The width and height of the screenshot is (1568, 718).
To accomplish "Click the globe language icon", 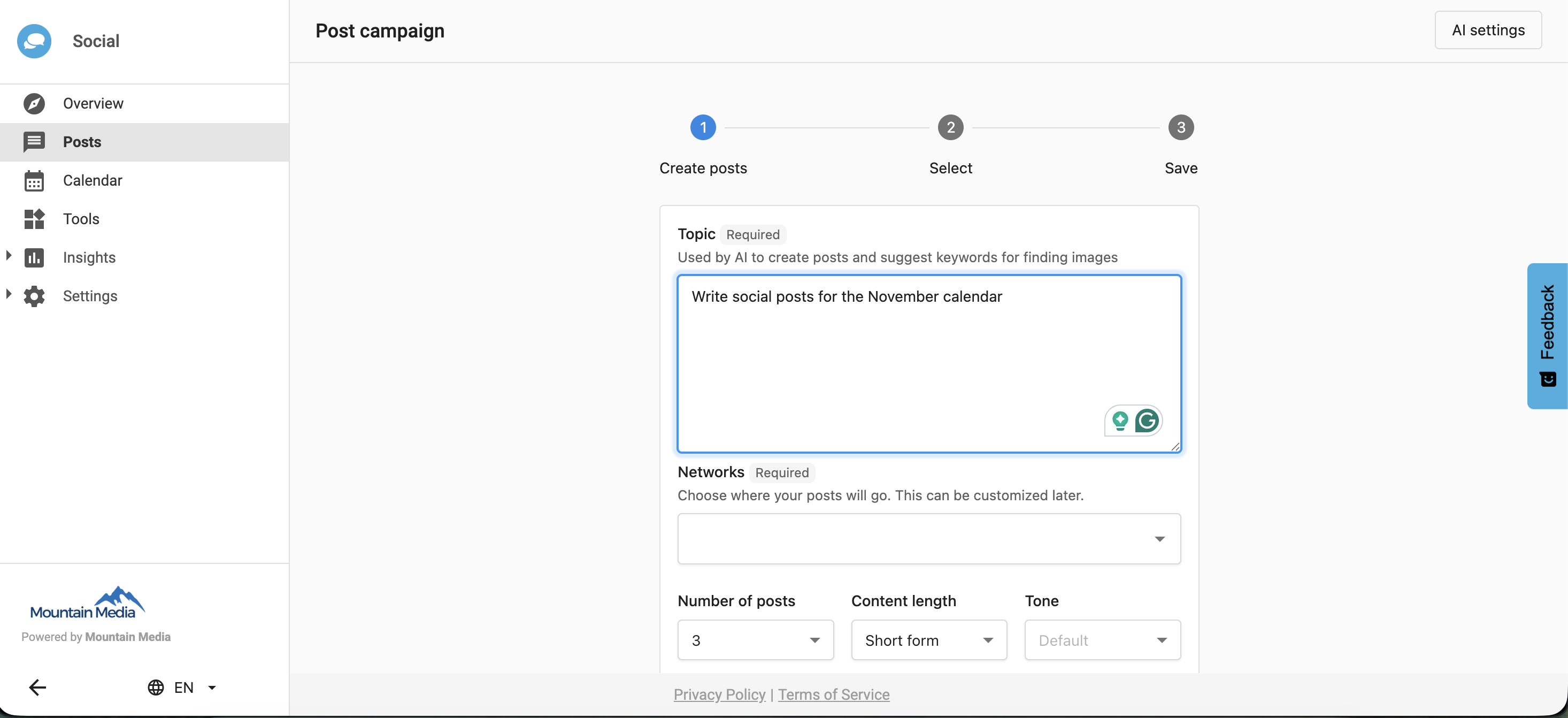I will point(156,688).
